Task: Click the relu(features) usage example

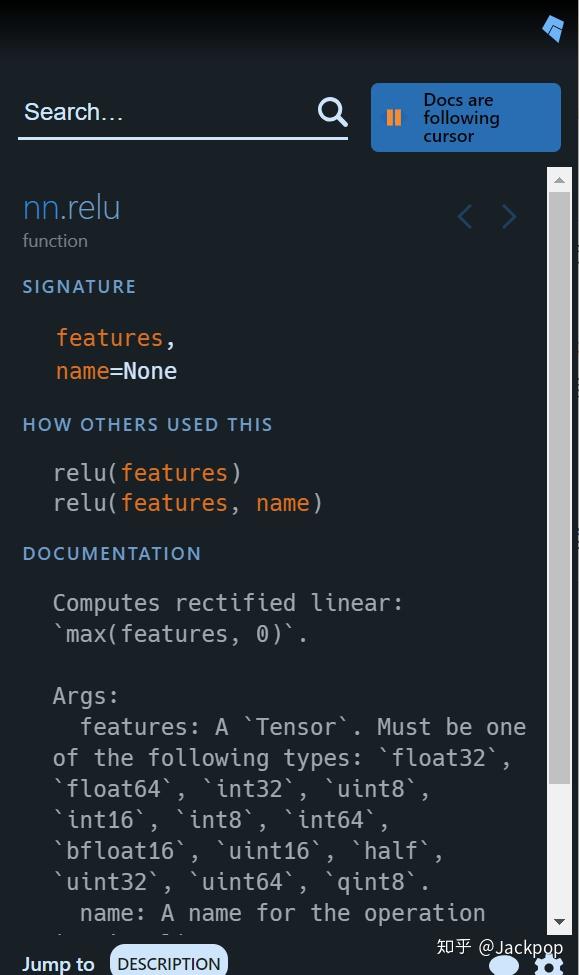Action: point(147,473)
